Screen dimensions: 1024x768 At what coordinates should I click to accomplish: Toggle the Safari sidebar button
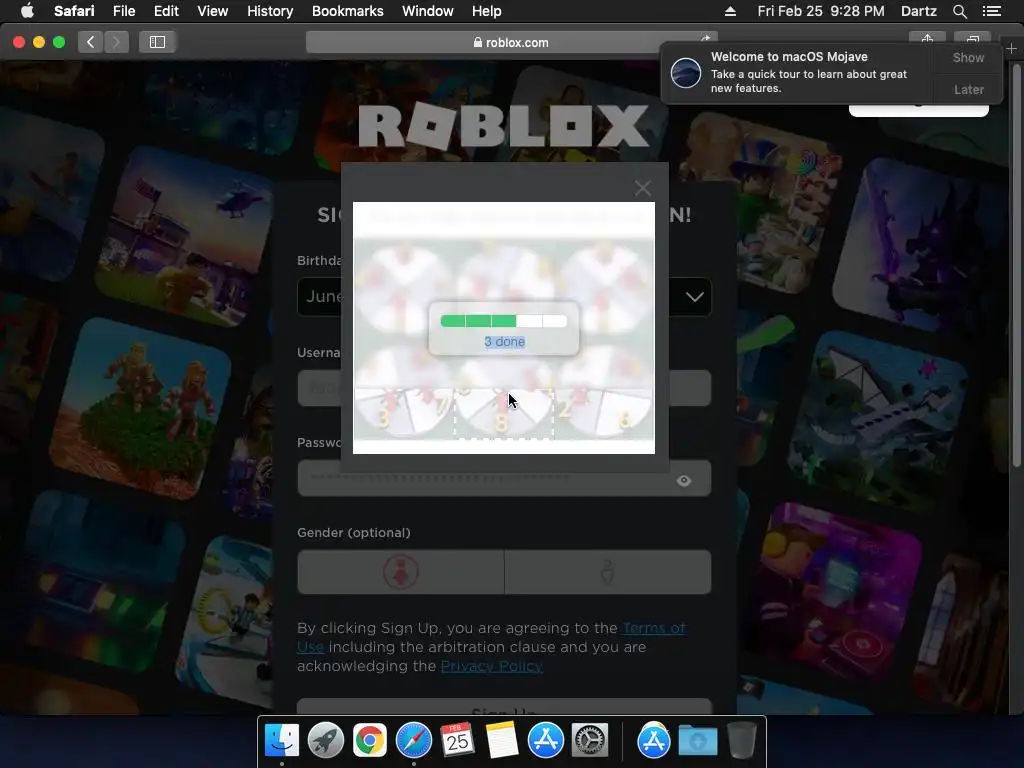pos(157,42)
